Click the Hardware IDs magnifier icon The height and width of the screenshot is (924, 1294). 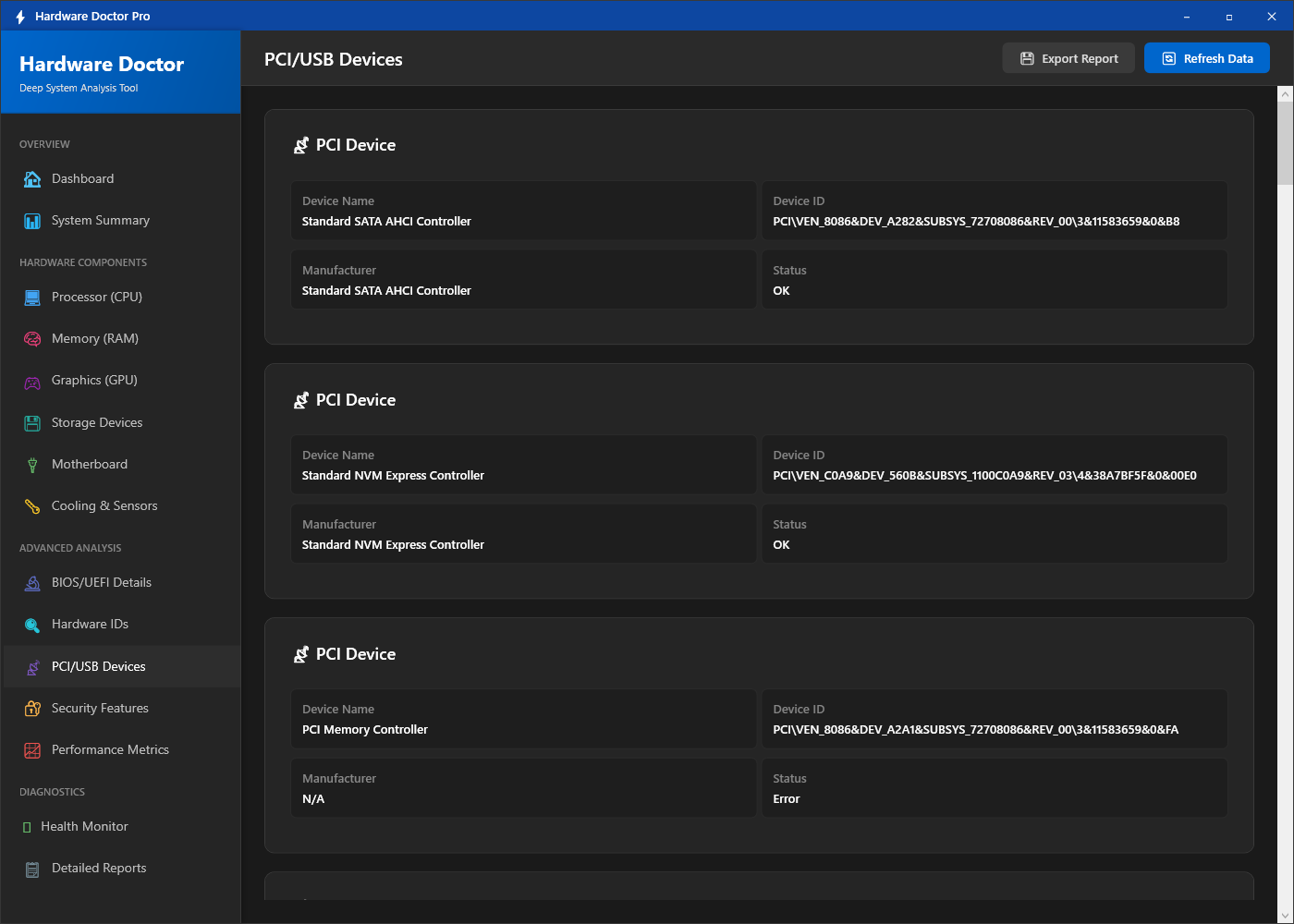(x=32, y=625)
